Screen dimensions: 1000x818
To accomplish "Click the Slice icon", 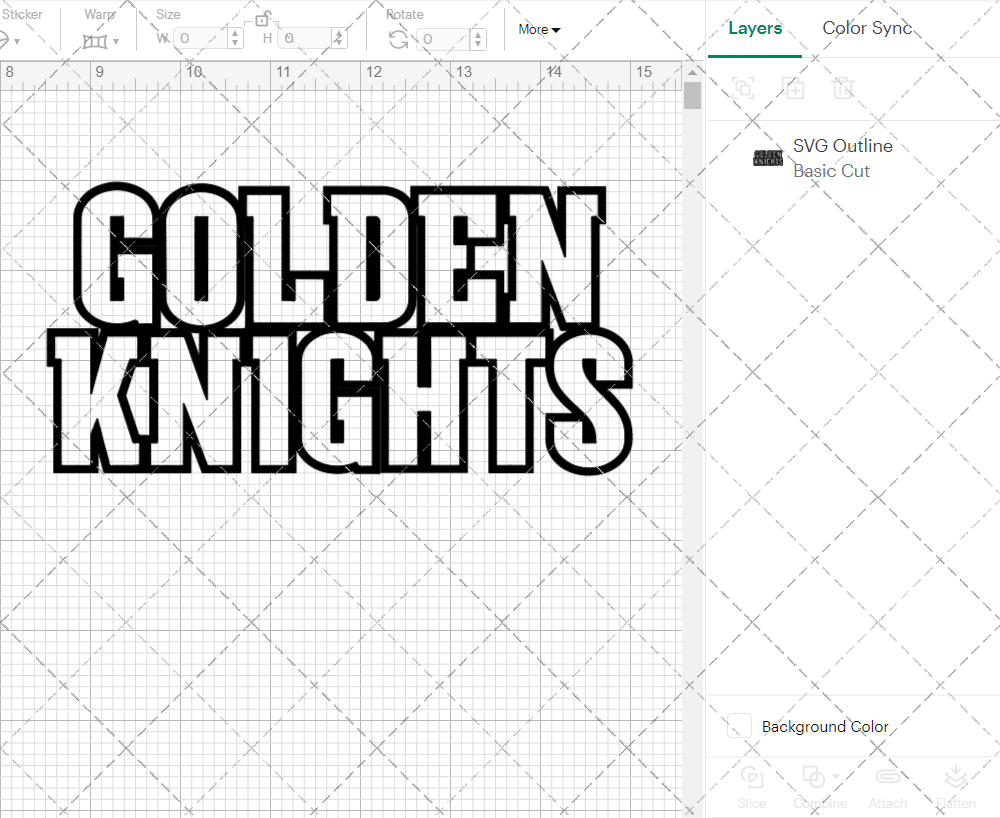I will click(x=752, y=778).
